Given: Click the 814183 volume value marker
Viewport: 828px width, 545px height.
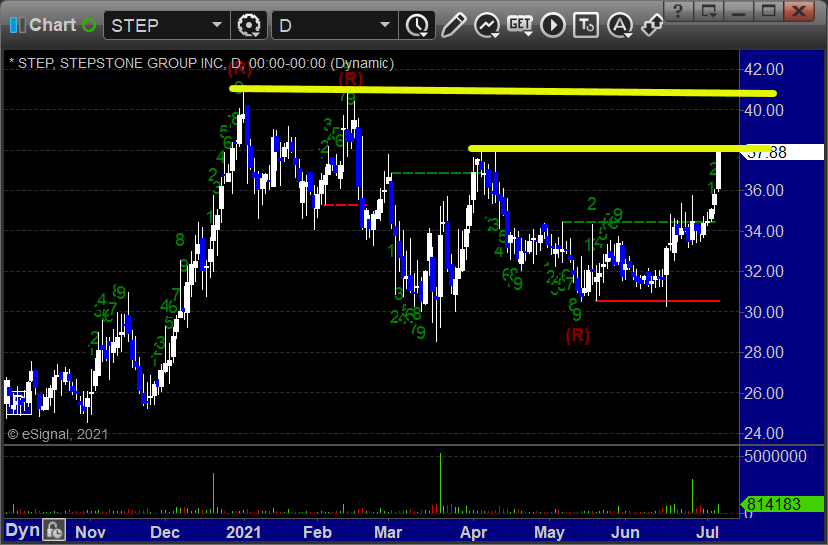Looking at the screenshot, I should point(783,504).
